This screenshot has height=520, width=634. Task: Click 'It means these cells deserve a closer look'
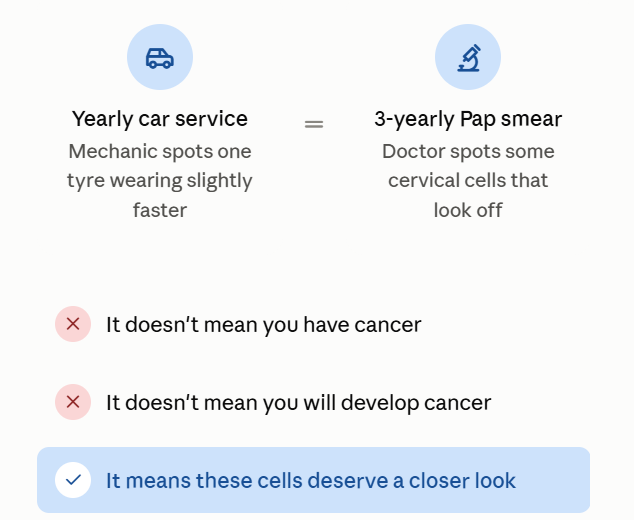[x=311, y=481]
